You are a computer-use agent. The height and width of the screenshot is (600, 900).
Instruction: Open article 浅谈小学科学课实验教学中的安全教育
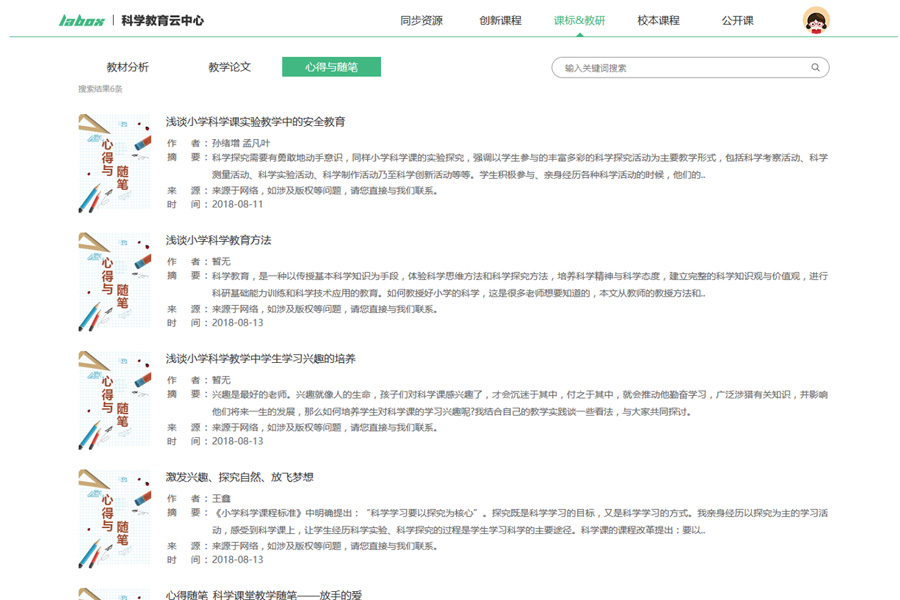click(256, 122)
